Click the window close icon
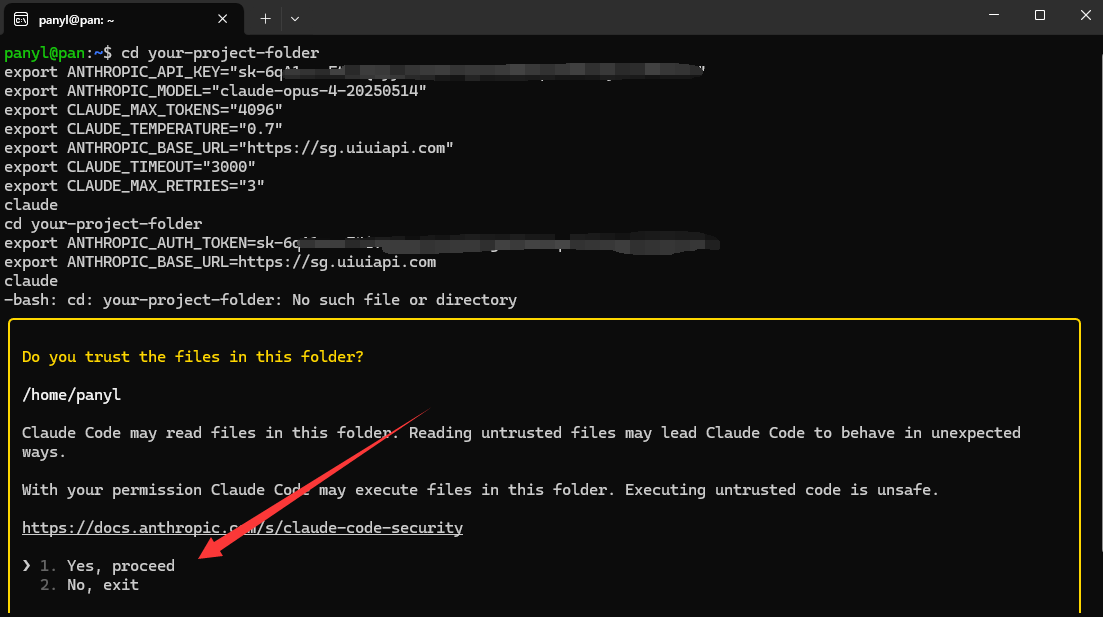The height and width of the screenshot is (617, 1103). (x=1084, y=16)
